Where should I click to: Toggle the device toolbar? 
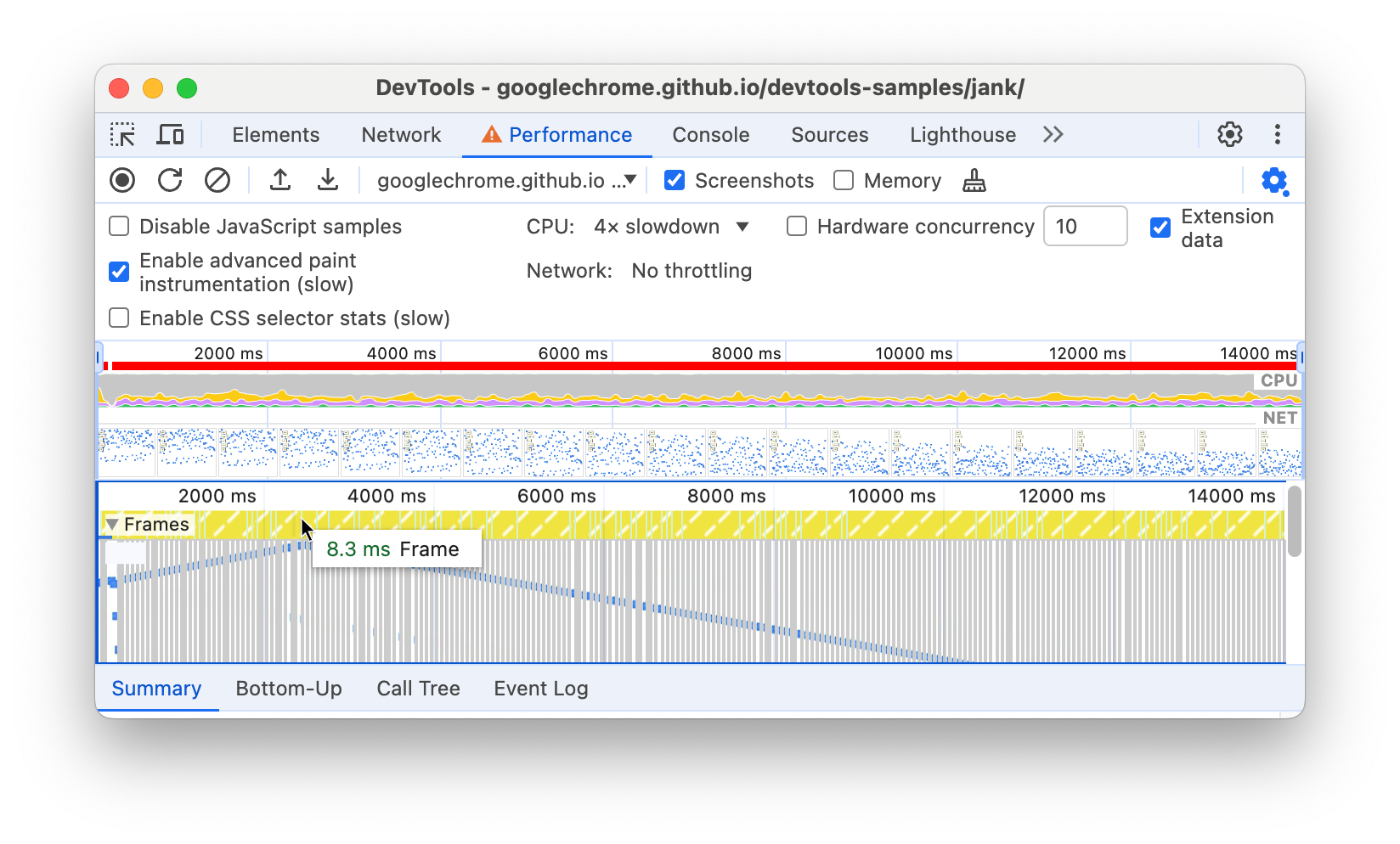point(170,134)
